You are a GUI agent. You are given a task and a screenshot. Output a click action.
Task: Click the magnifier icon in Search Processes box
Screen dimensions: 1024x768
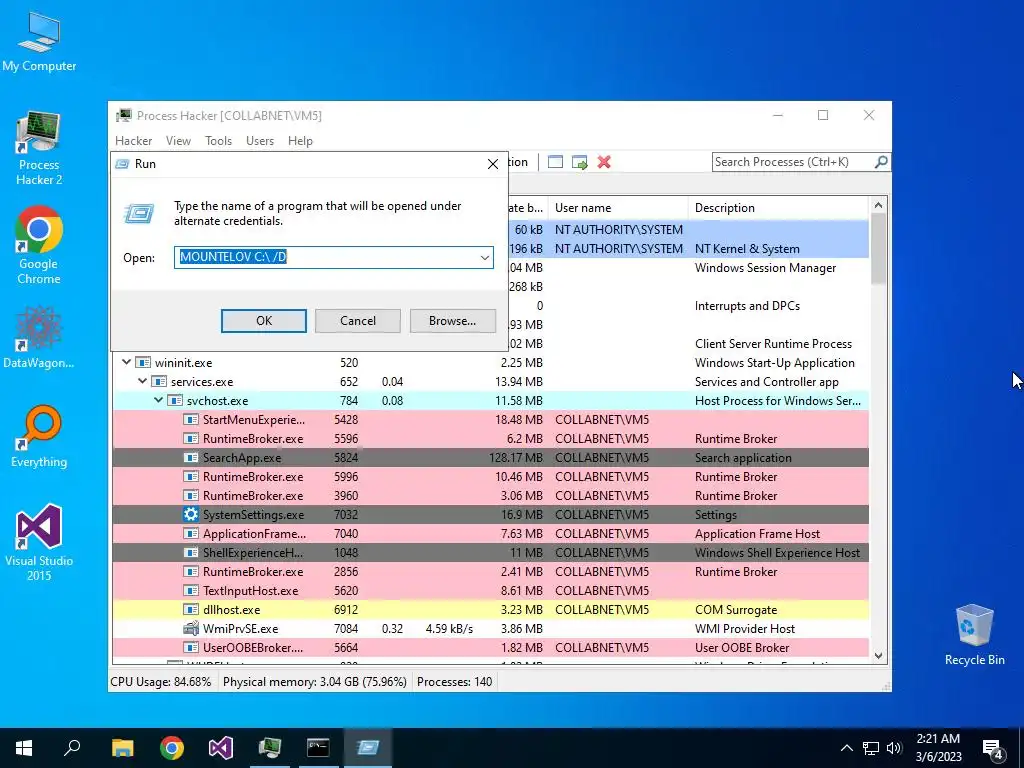(880, 161)
